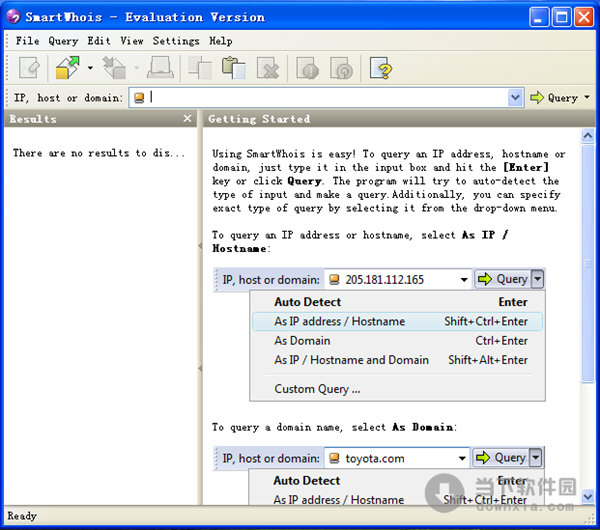Expand the address history dropdown arrow
Viewport: 600px width, 530px height.
point(515,98)
